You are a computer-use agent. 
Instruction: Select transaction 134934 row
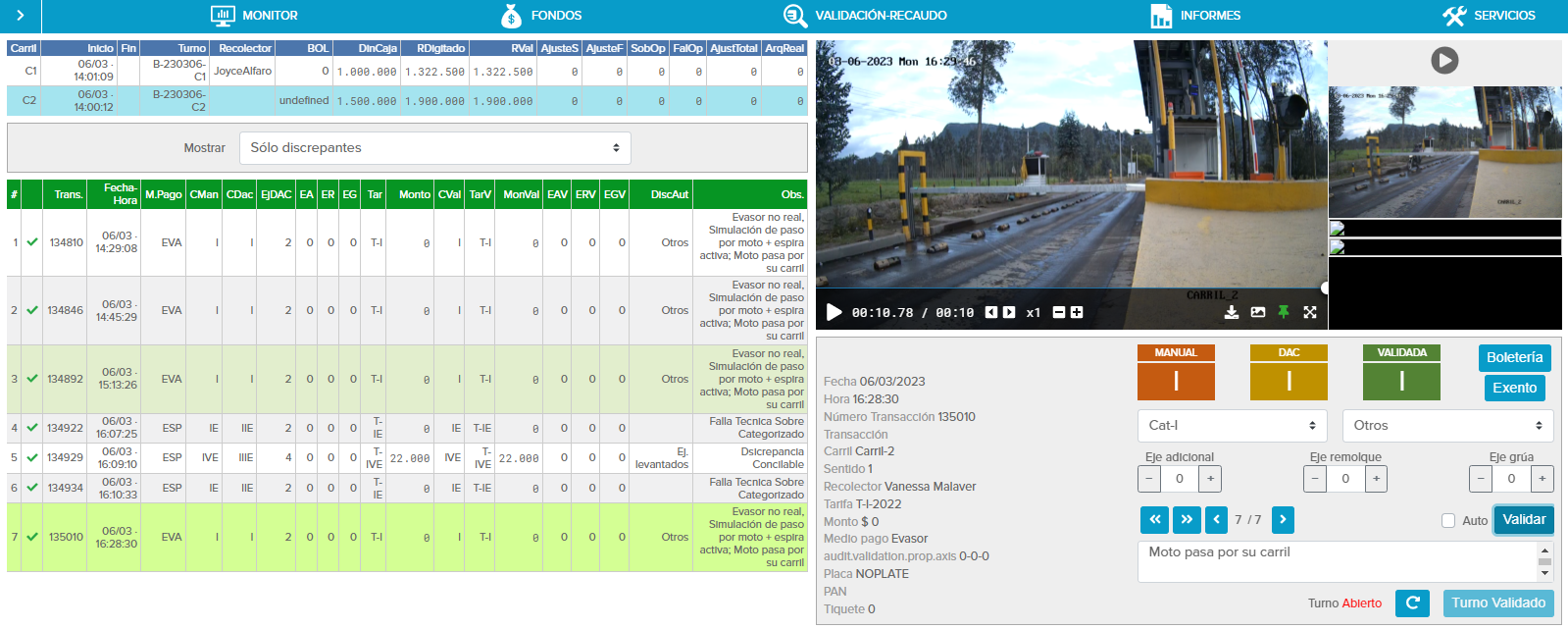(407, 488)
